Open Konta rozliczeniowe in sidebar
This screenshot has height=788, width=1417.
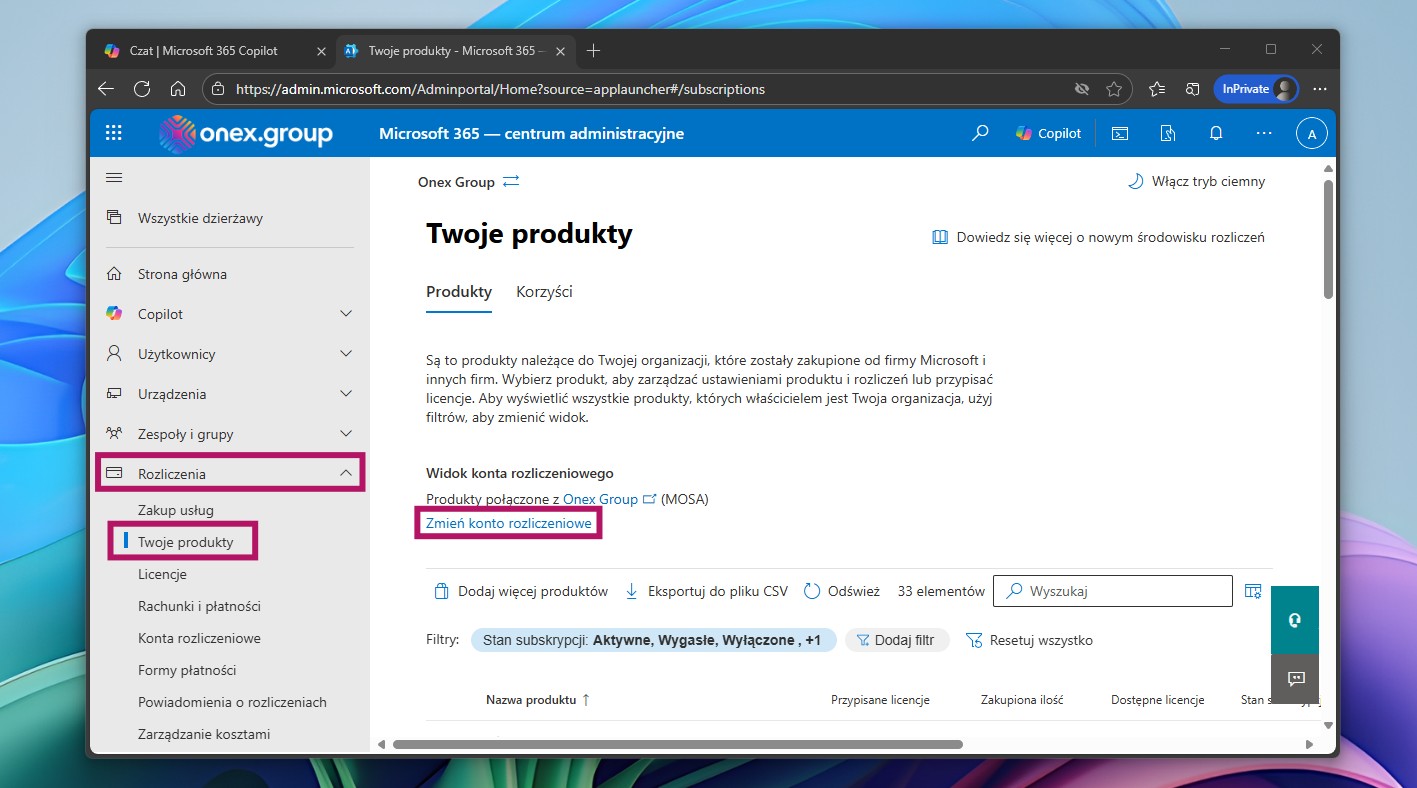(x=199, y=638)
